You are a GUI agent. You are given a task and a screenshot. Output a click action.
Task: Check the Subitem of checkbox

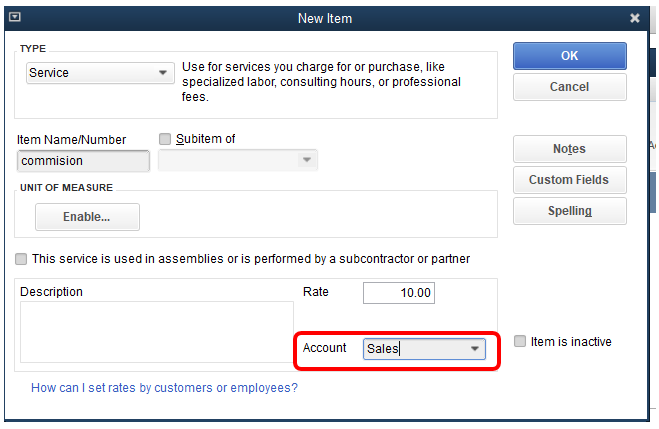tap(165, 139)
